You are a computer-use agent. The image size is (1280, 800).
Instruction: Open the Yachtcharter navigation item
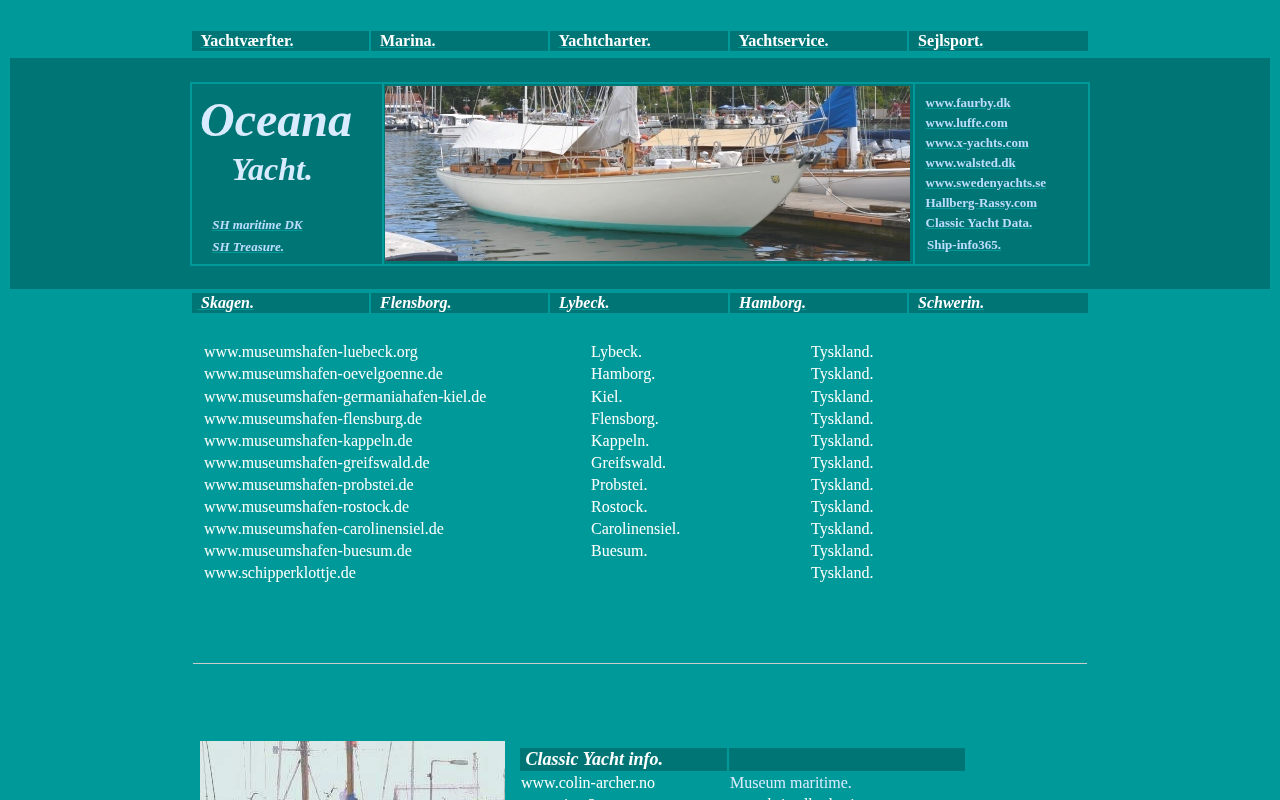604,41
